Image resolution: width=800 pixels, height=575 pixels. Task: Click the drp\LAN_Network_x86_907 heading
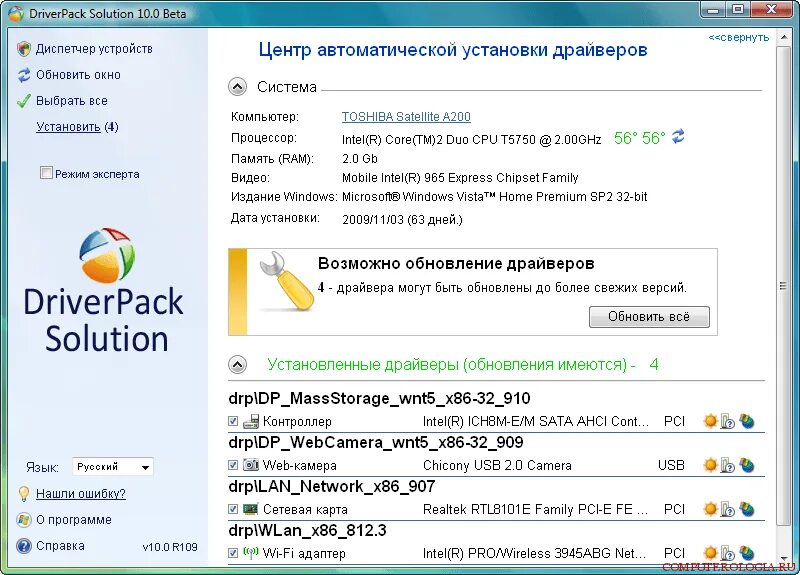point(332,486)
